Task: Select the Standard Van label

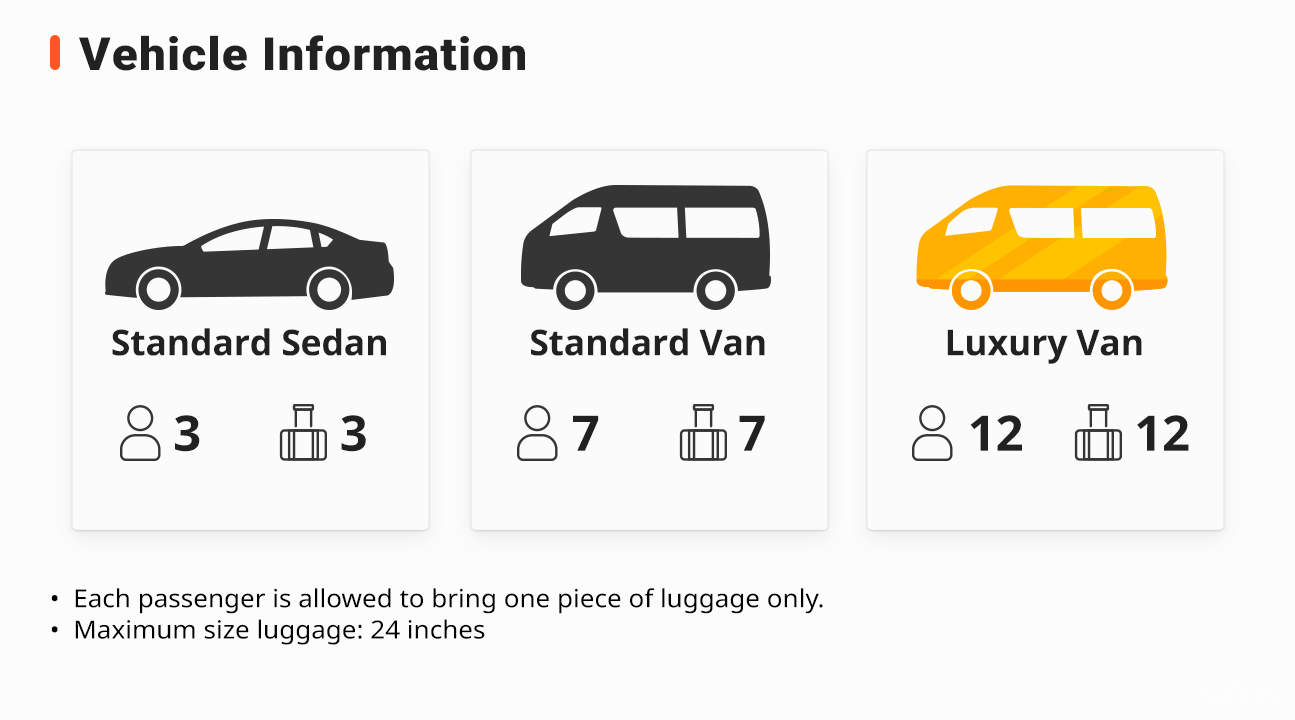Action: pos(647,343)
